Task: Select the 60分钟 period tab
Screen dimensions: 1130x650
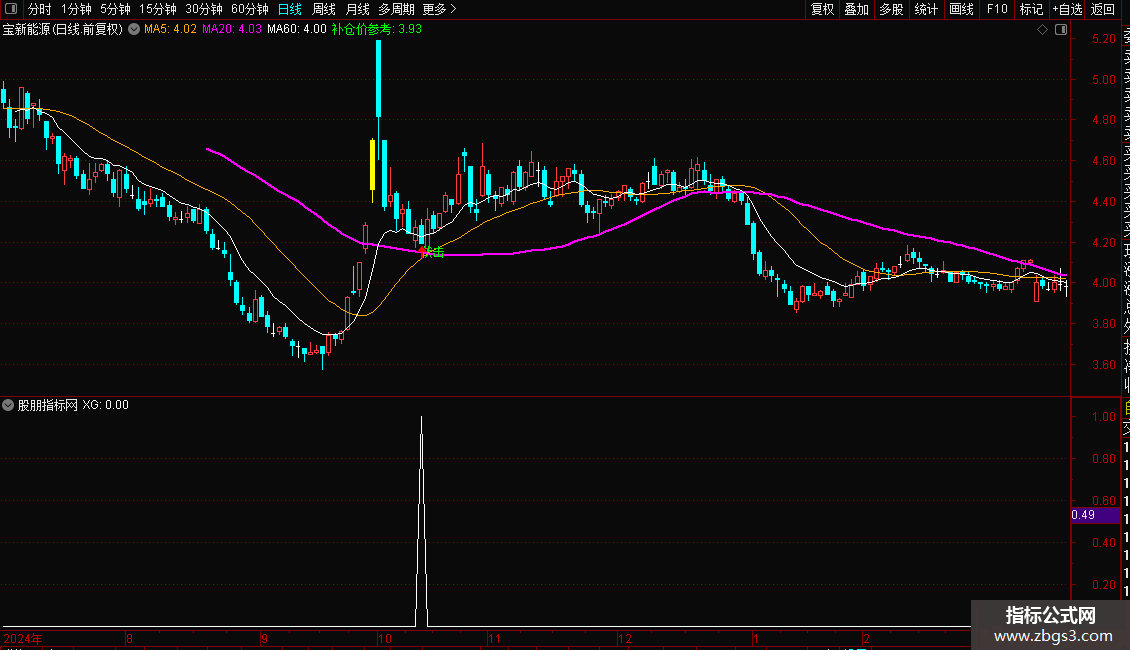Action: point(250,9)
